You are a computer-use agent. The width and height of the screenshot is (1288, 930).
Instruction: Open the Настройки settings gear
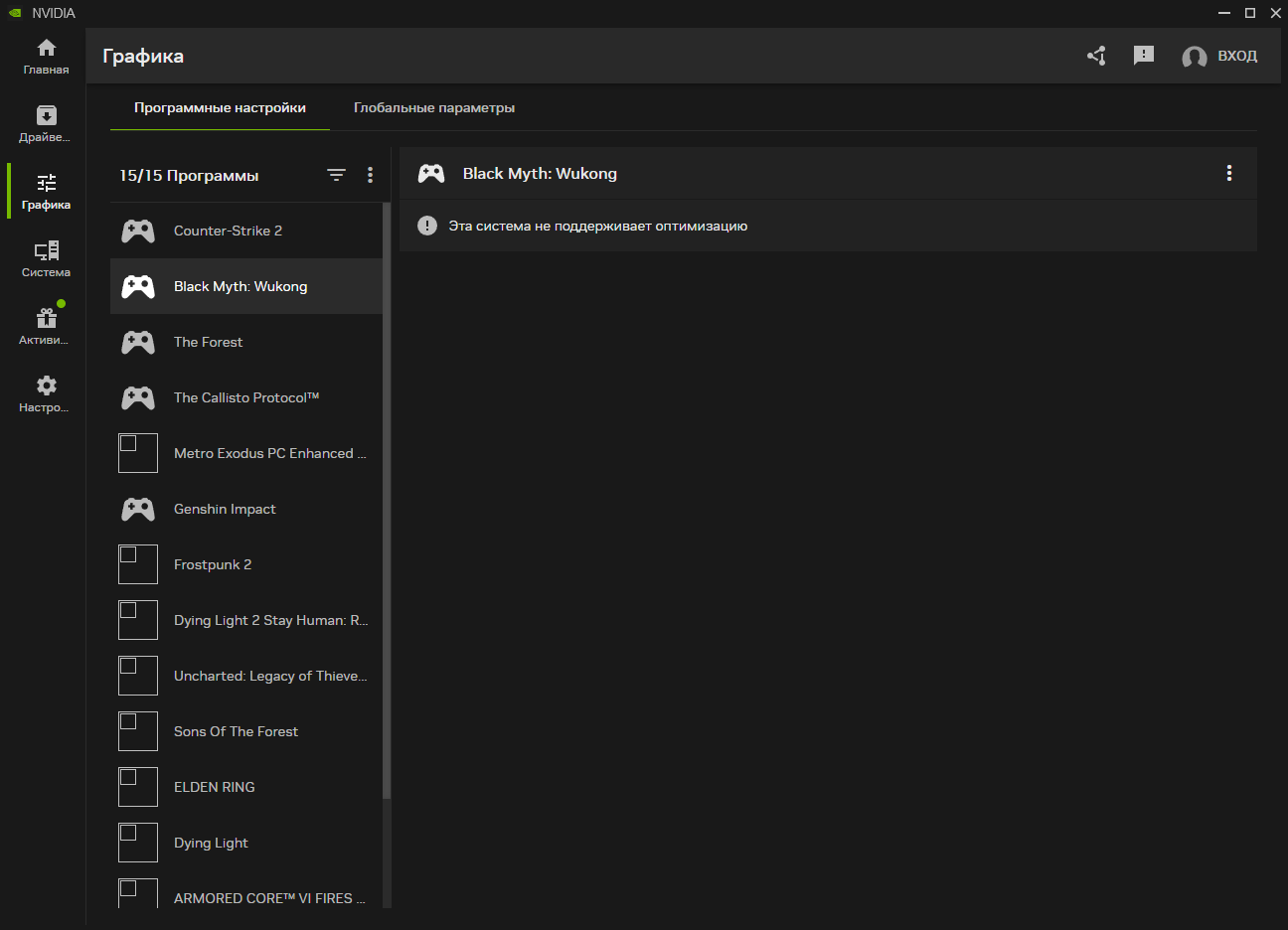click(x=46, y=394)
